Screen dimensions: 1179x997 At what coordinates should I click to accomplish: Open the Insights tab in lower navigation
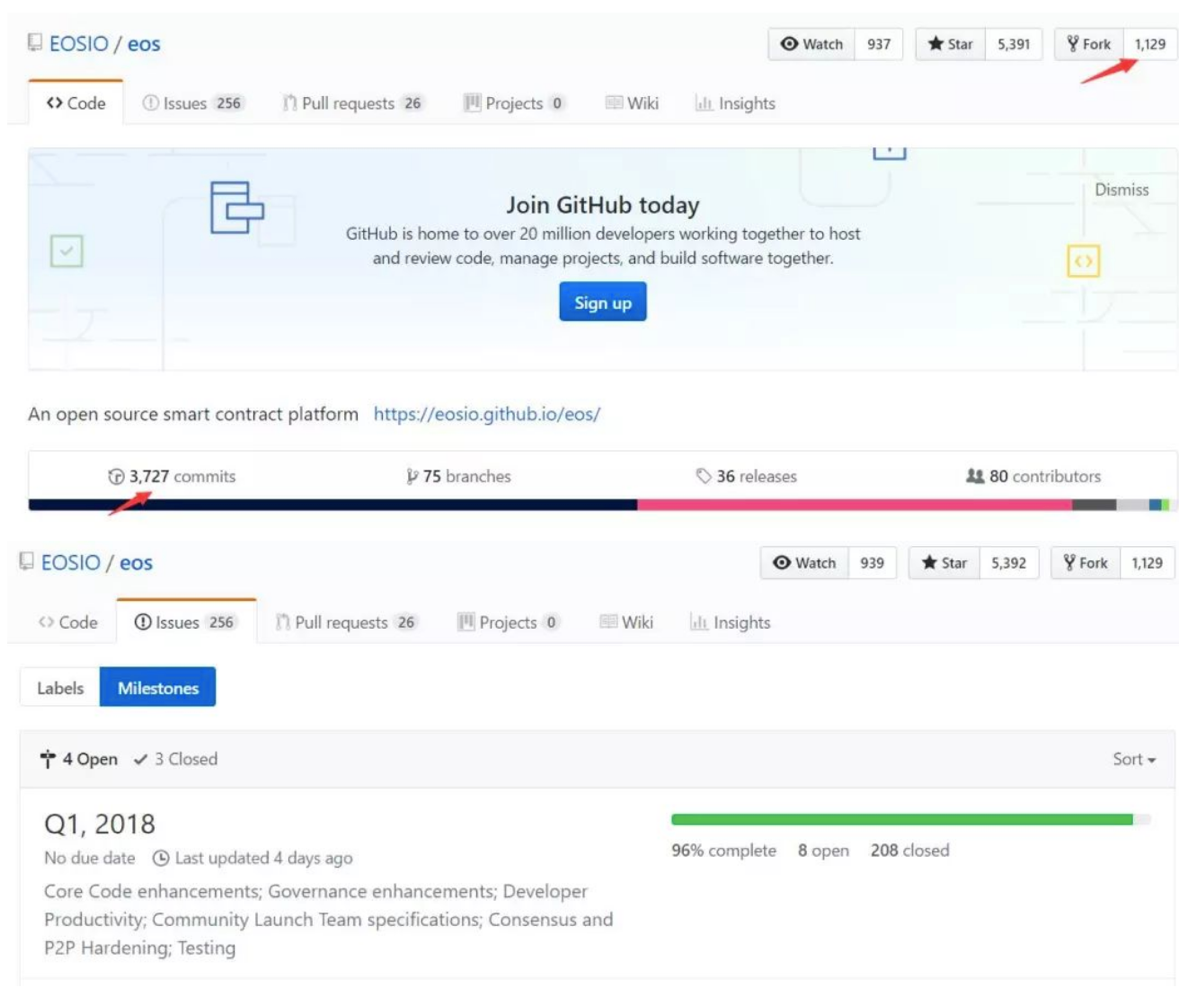pos(730,623)
